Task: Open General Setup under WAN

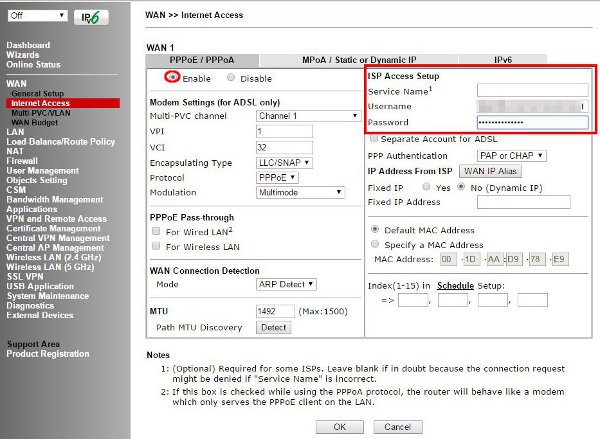Action: pyautogui.click(x=38, y=93)
